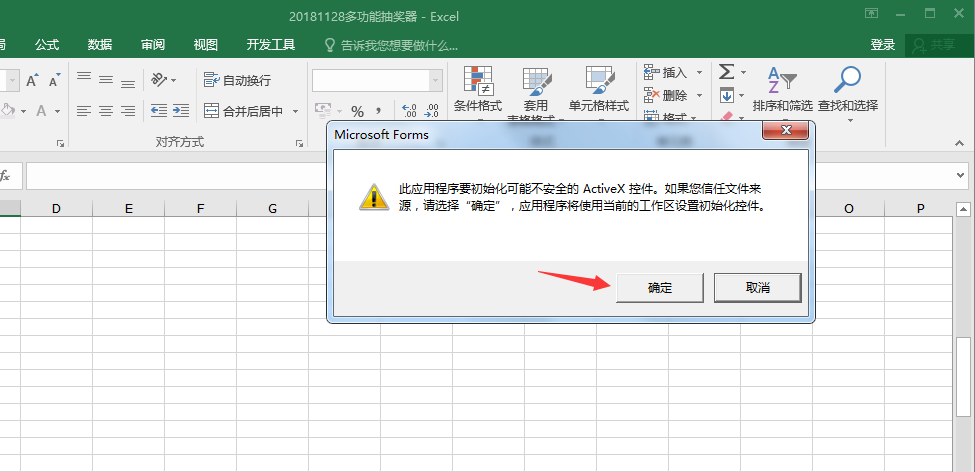Click the AutoSum sigma icon
Screen dimensions: 975x472
click(x=726, y=72)
